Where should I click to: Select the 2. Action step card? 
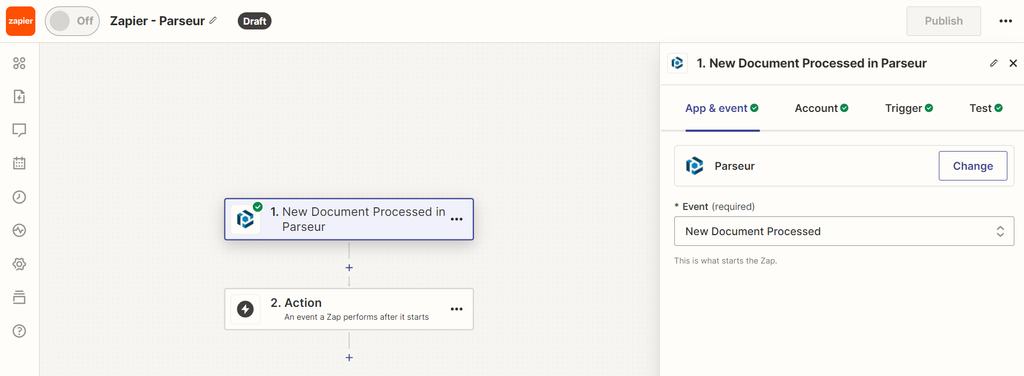click(x=349, y=309)
